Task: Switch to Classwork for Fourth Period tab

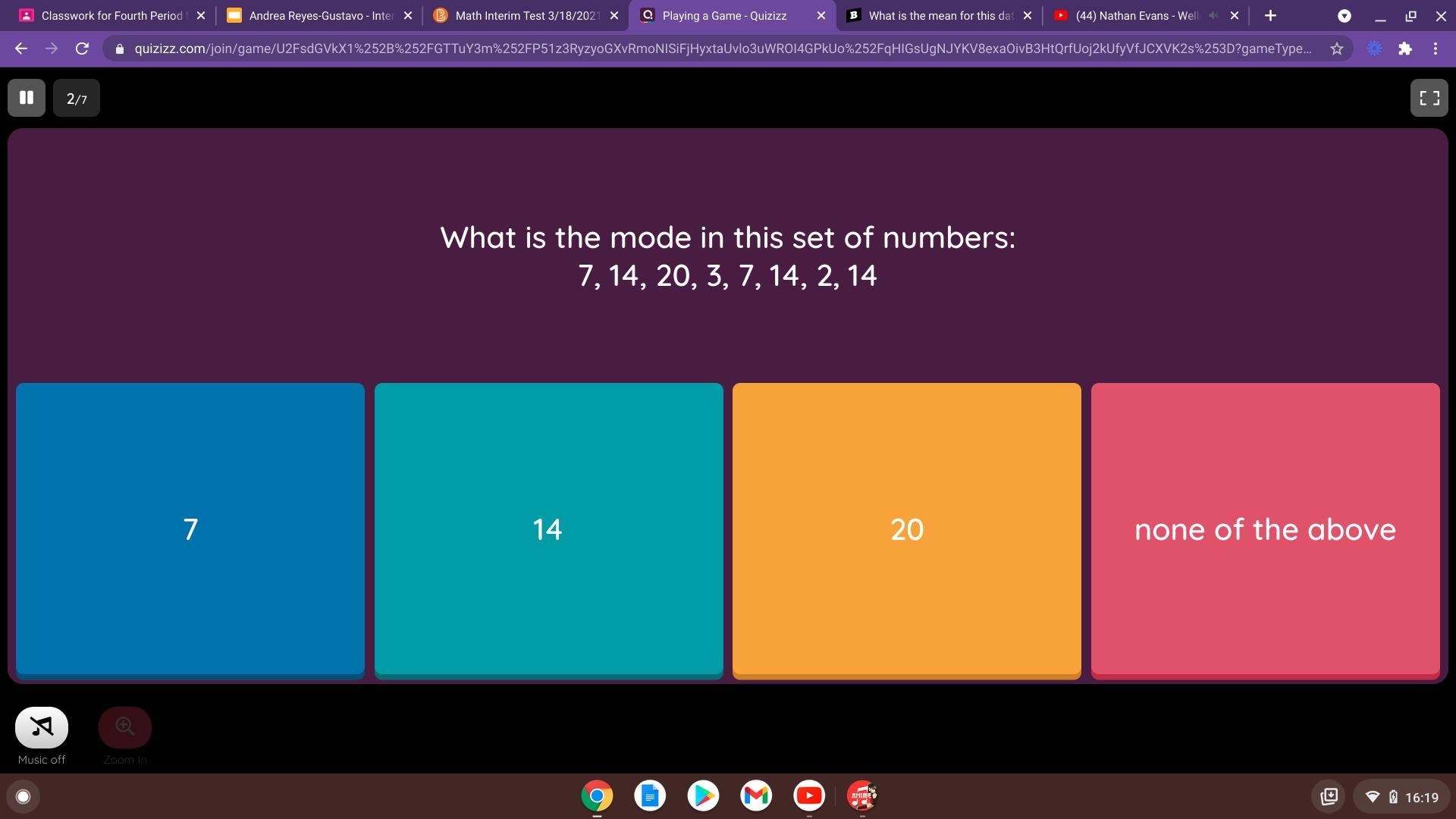Action: (x=111, y=15)
